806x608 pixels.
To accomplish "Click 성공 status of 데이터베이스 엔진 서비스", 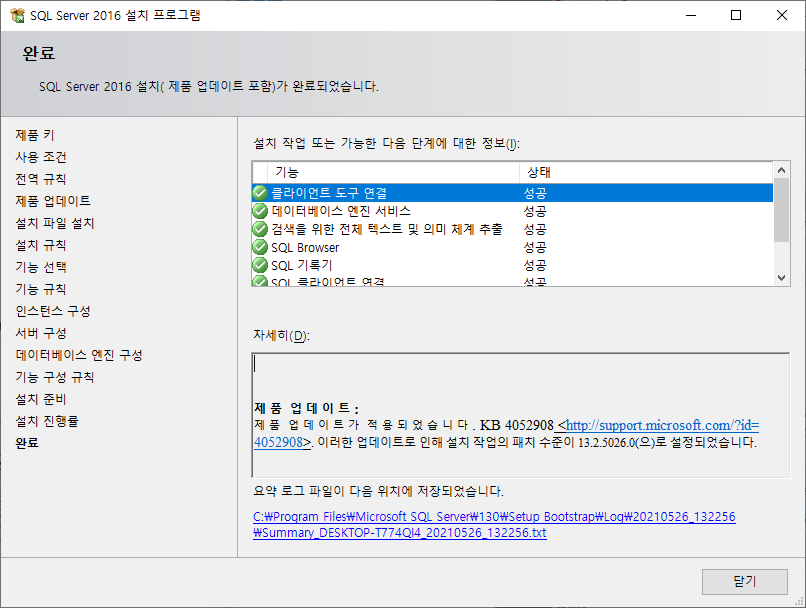I will 535,211.
